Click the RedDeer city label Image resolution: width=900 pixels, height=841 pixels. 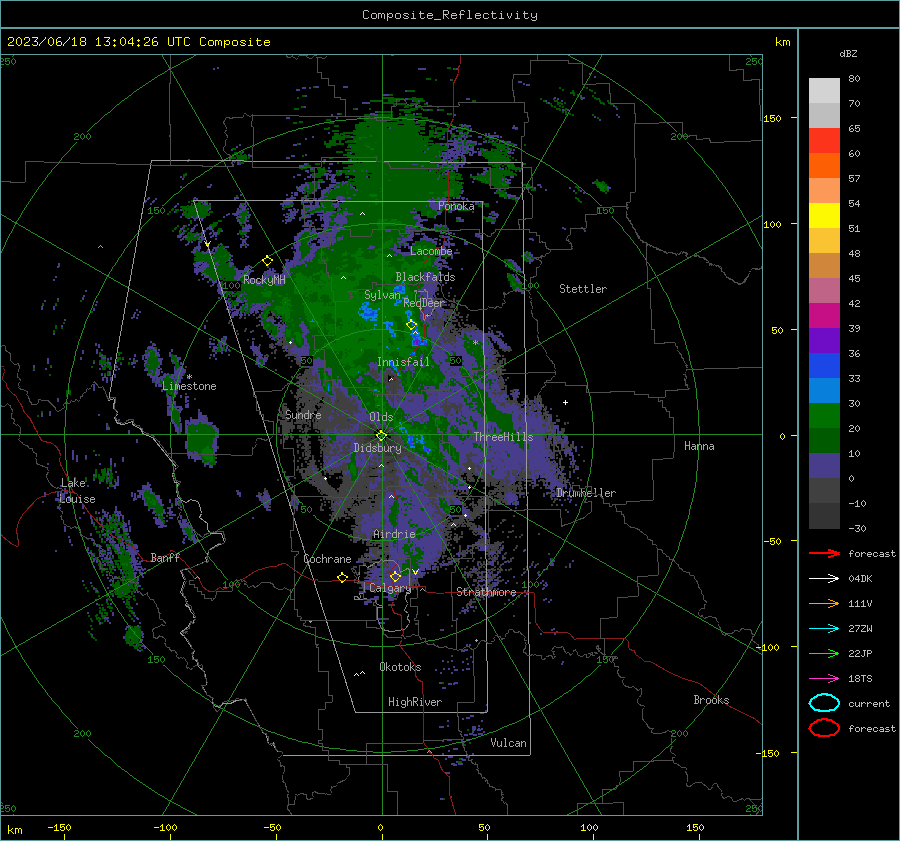(x=424, y=303)
